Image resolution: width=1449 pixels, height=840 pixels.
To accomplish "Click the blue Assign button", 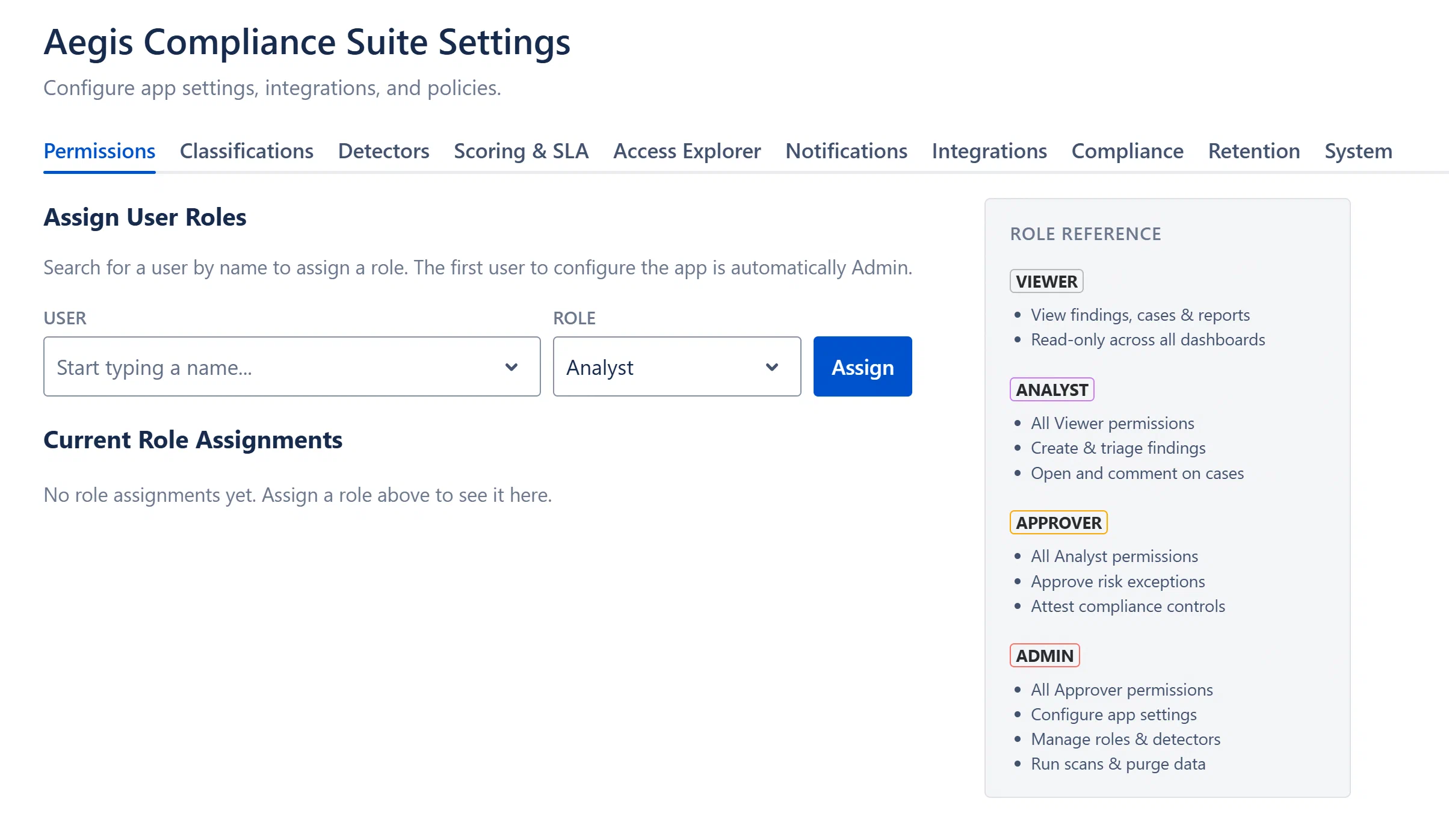I will click(x=862, y=366).
